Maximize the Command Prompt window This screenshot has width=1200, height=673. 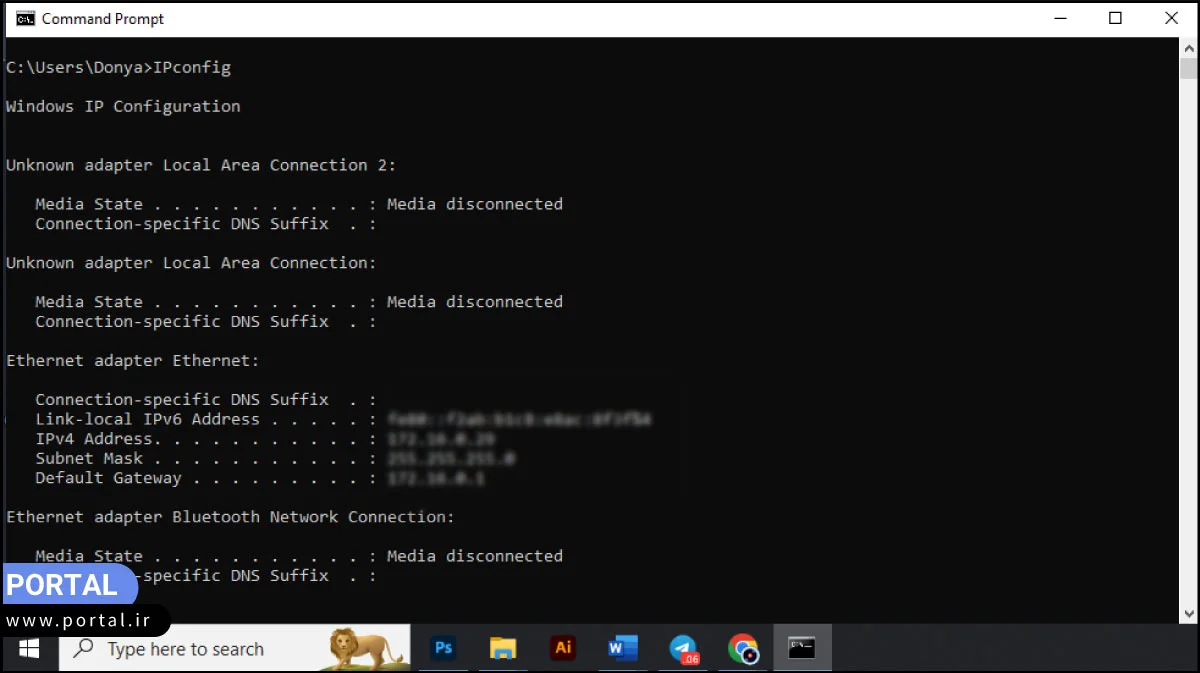coord(1115,18)
